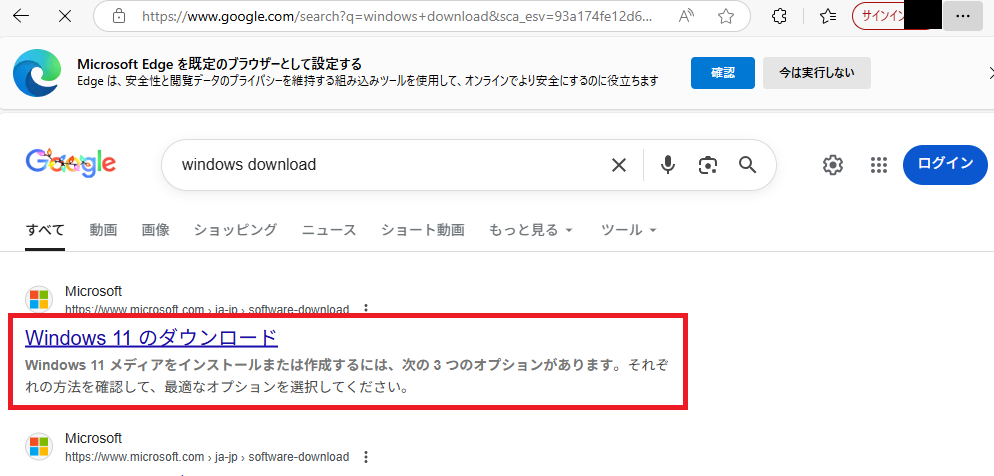Switch to the ニュース tab

329,230
